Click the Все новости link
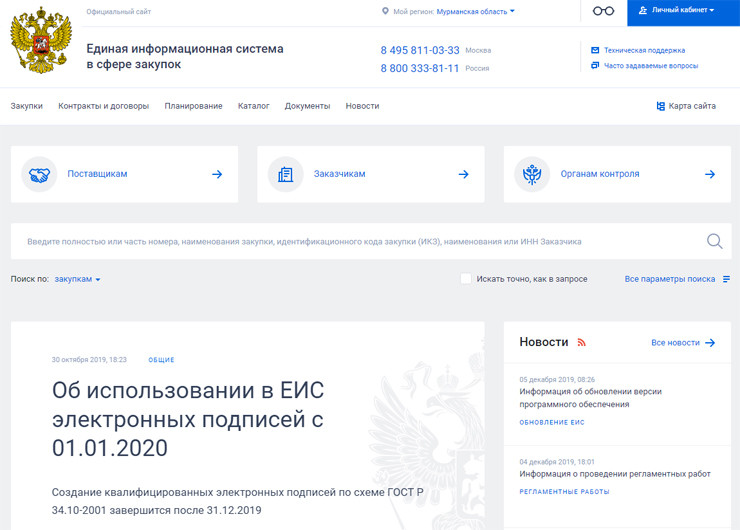The height and width of the screenshot is (530, 740). [x=682, y=342]
